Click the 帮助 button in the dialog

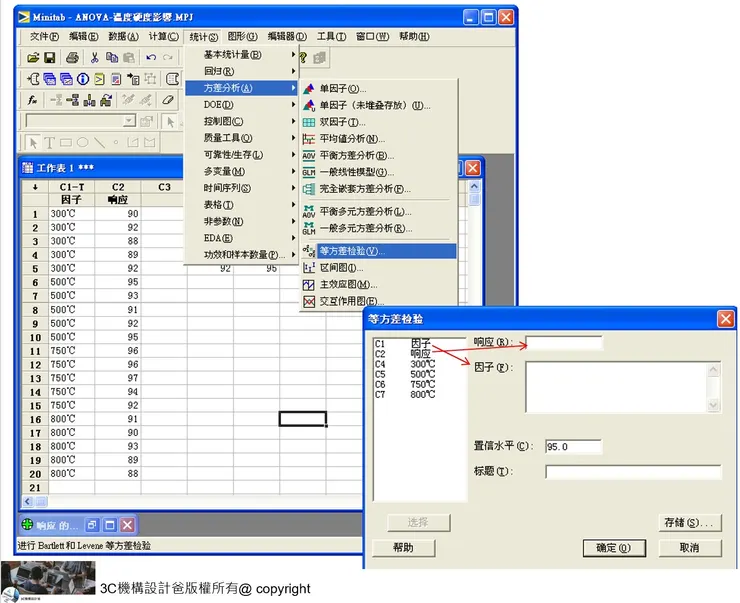pos(404,548)
